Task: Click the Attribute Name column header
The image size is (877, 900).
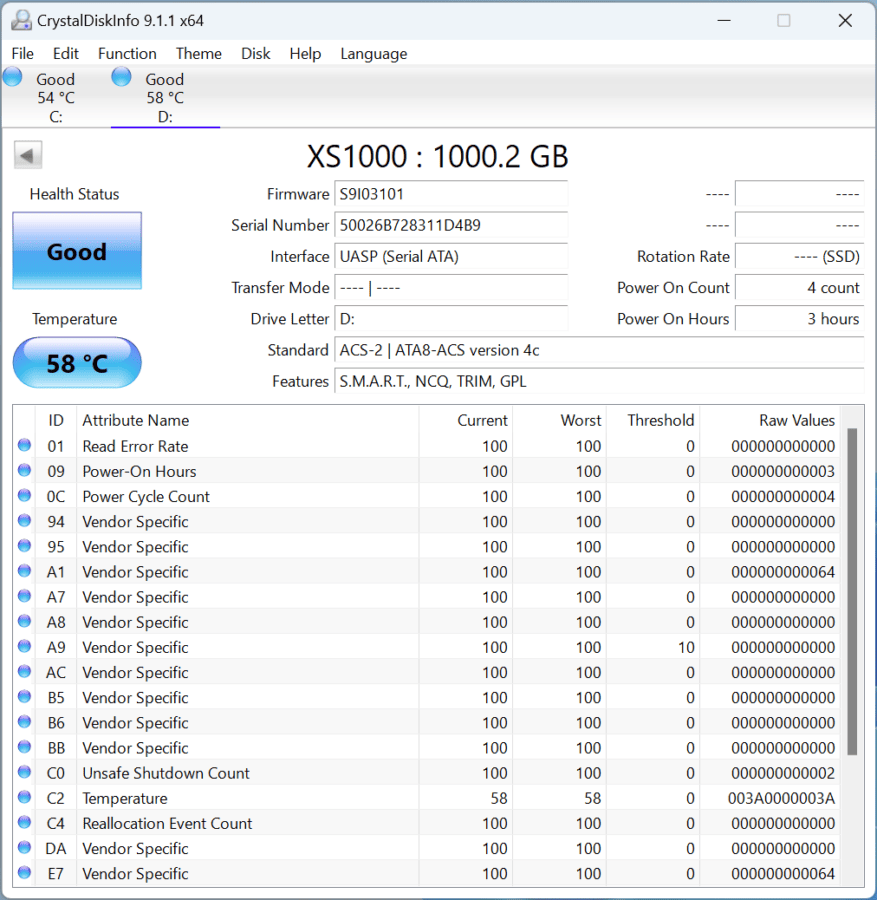Action: click(247, 420)
